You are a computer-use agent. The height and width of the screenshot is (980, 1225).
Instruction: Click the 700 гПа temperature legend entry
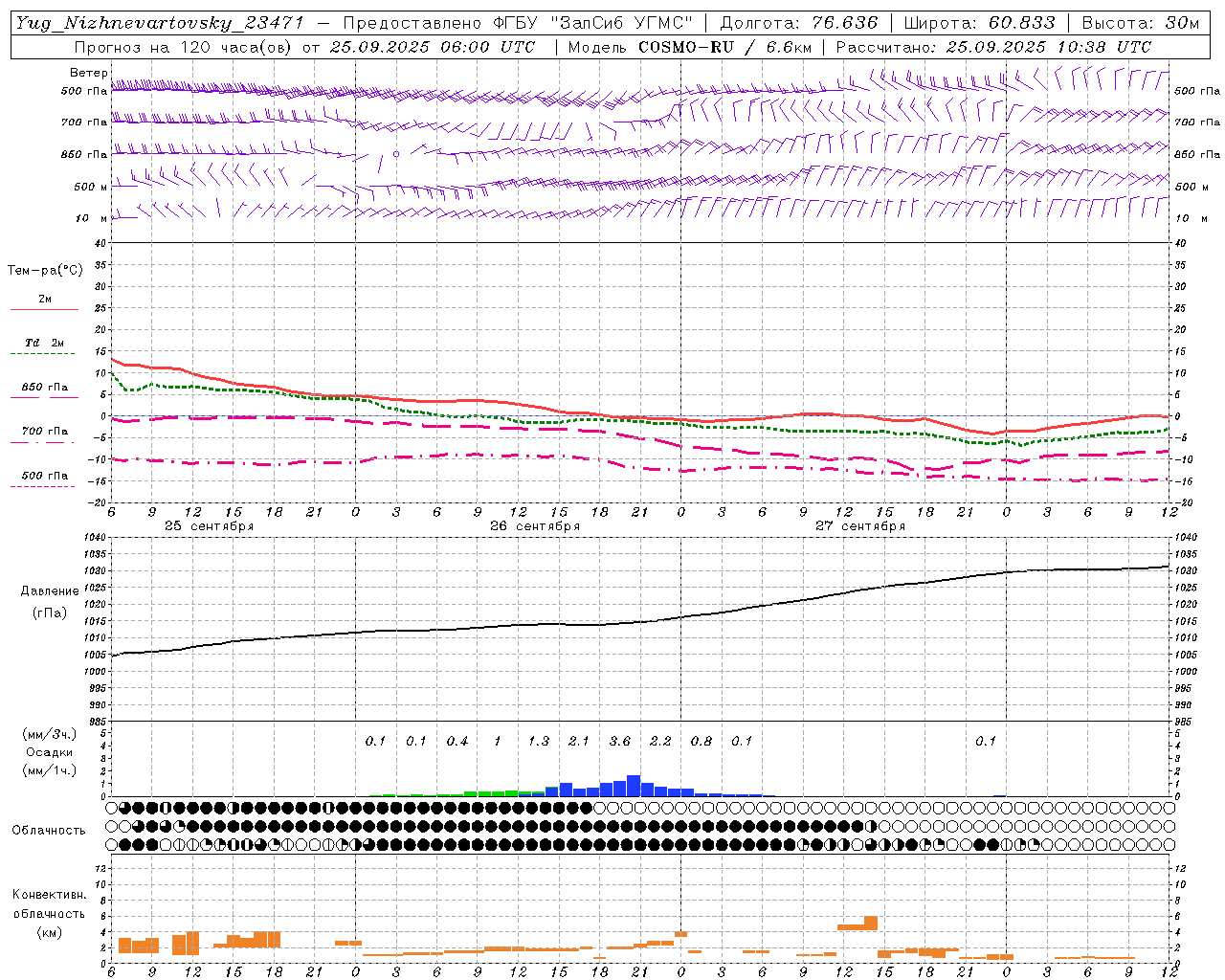[45, 432]
